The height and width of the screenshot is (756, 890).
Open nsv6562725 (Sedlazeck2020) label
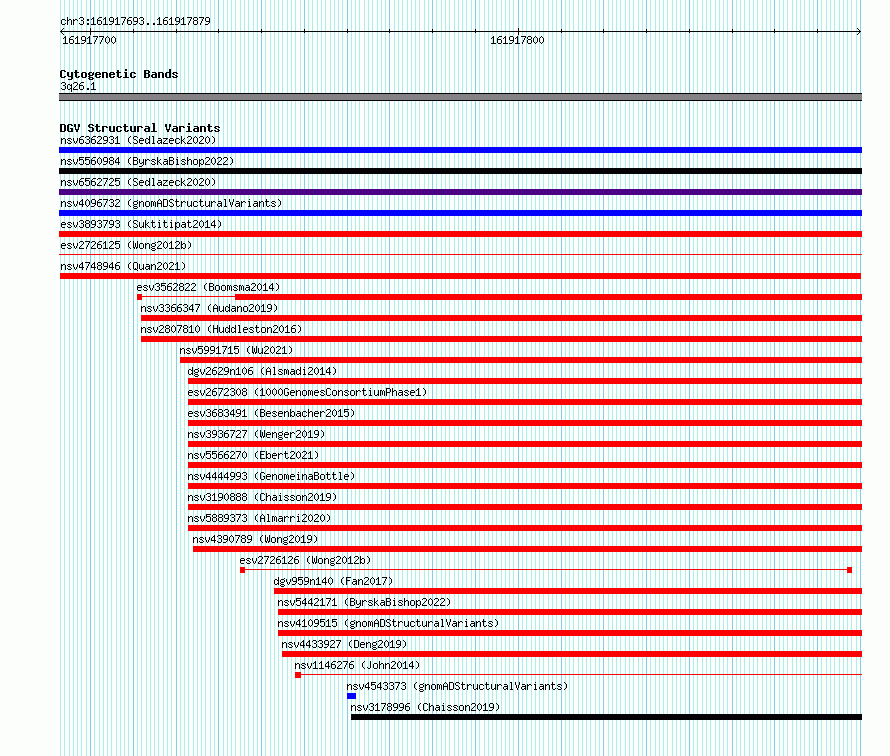(x=138, y=182)
